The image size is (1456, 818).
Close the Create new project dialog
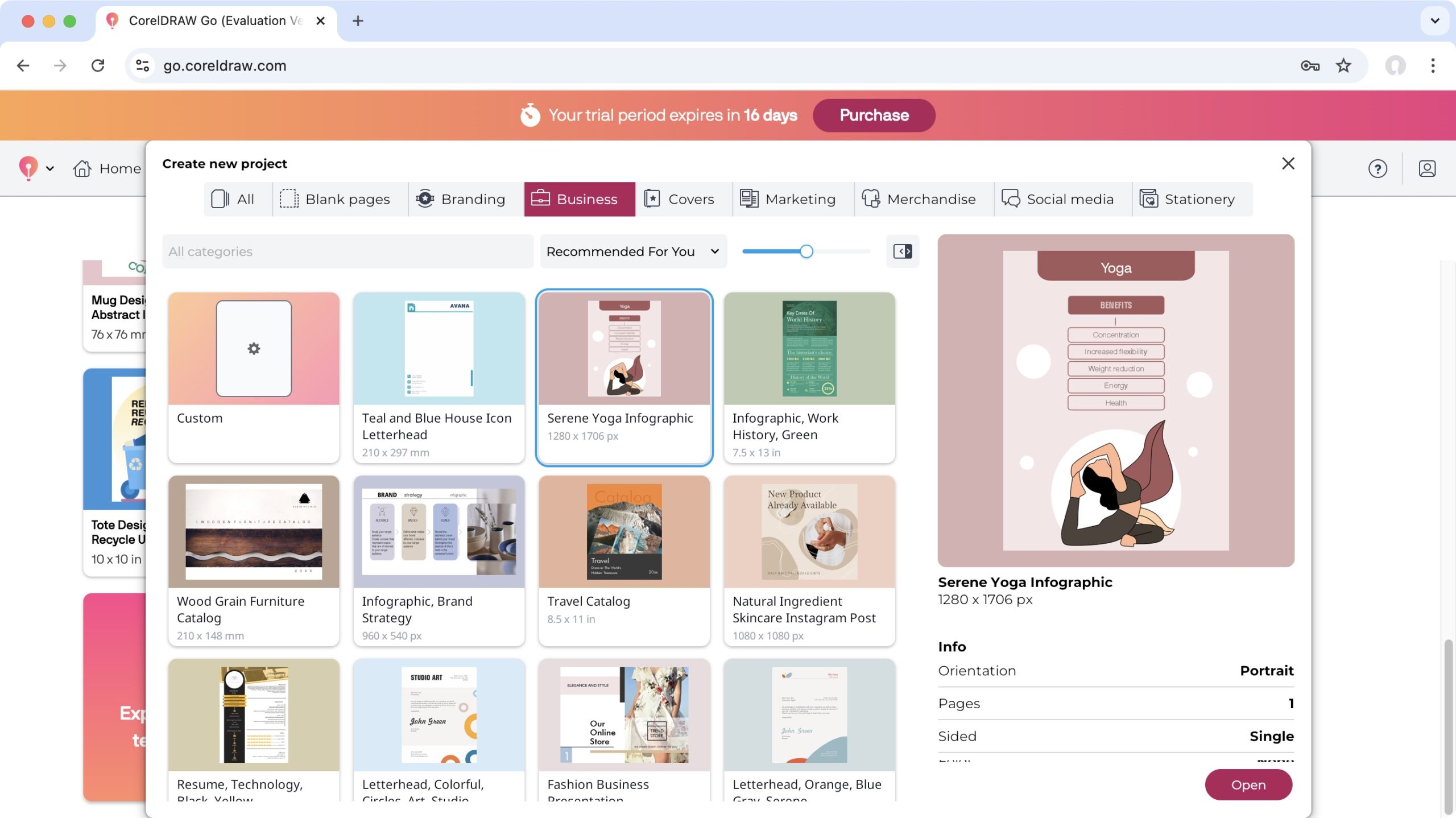[1288, 164]
